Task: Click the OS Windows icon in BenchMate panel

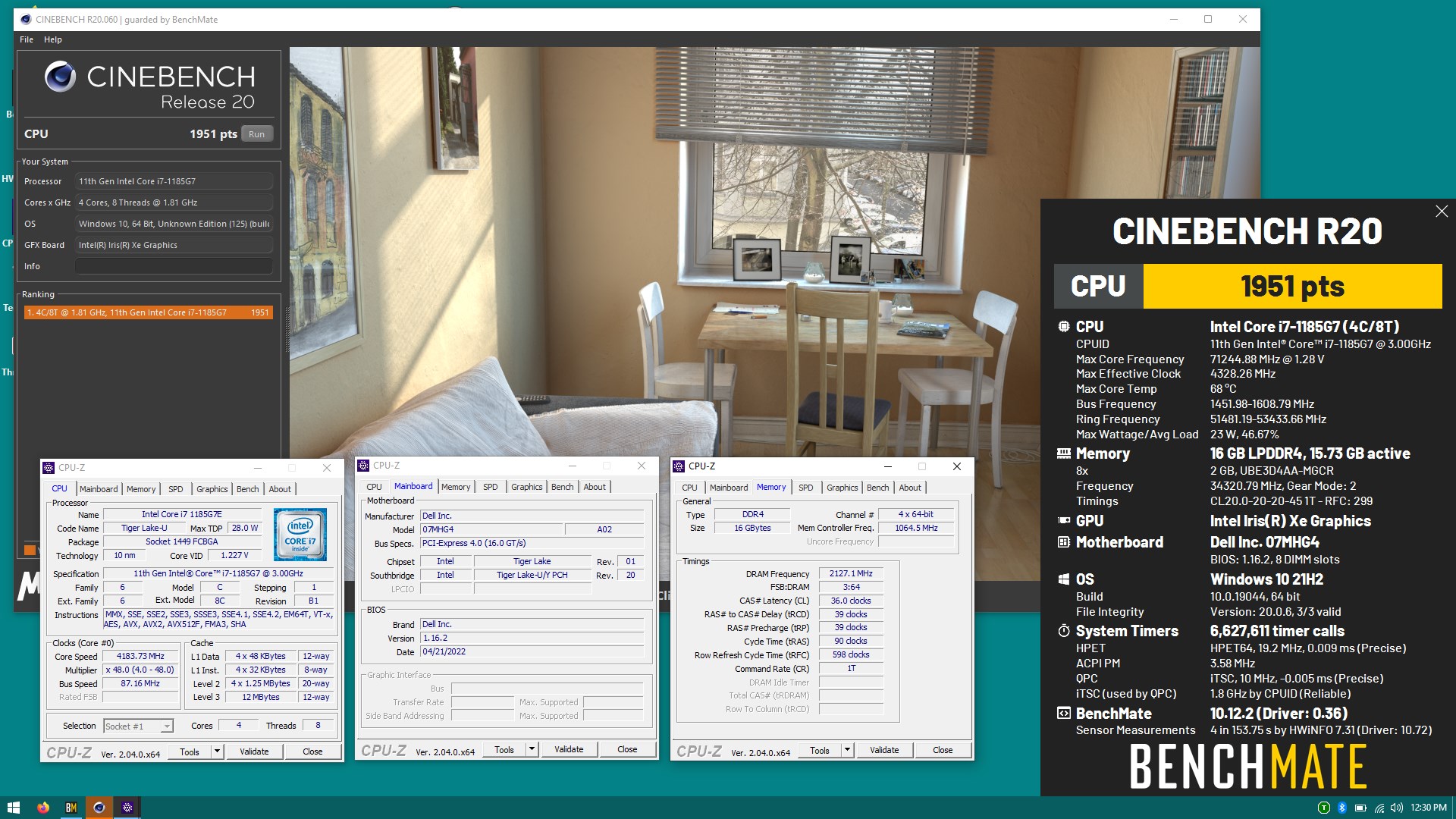Action: (1064, 579)
